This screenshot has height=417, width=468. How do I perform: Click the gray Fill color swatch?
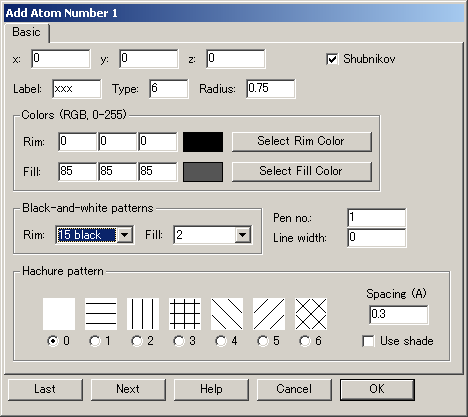(x=203, y=172)
